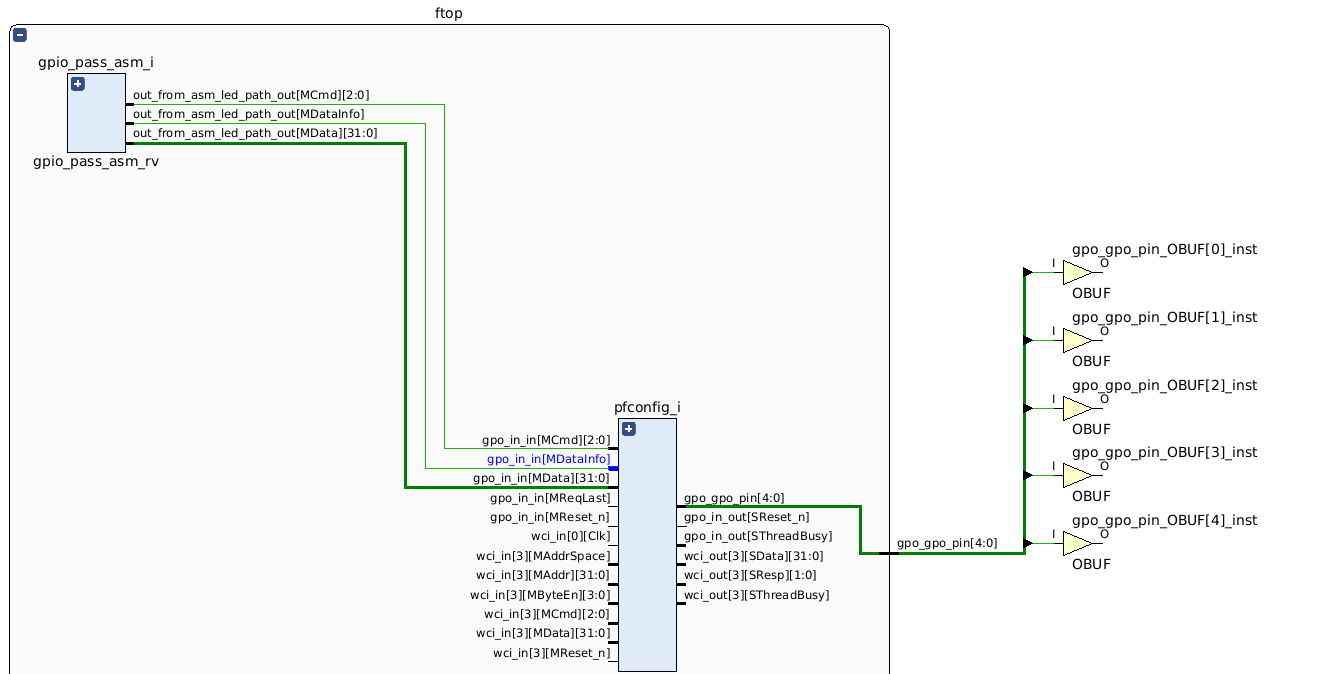This screenshot has width=1334, height=674.
Task: Select the gpo_gpo_pin_OBUF[1]_inst buffer symbol
Action: 1077,340
